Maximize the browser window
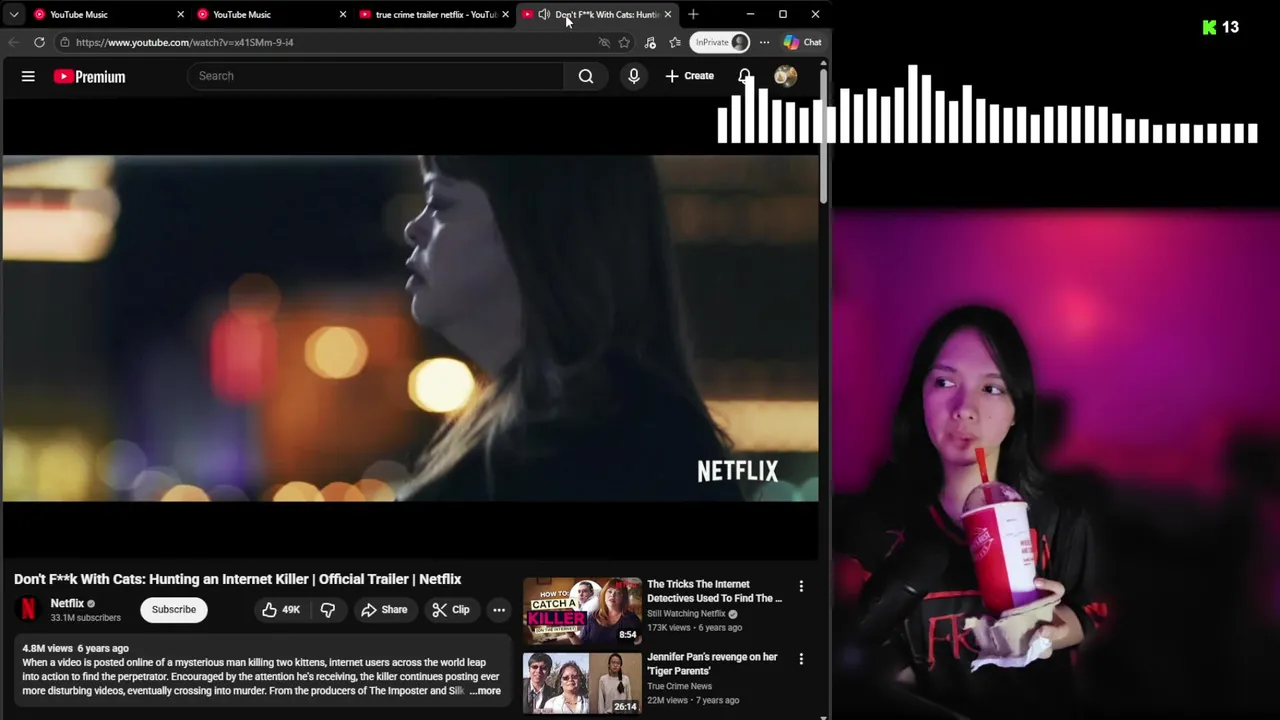The height and width of the screenshot is (720, 1280). pos(783,14)
